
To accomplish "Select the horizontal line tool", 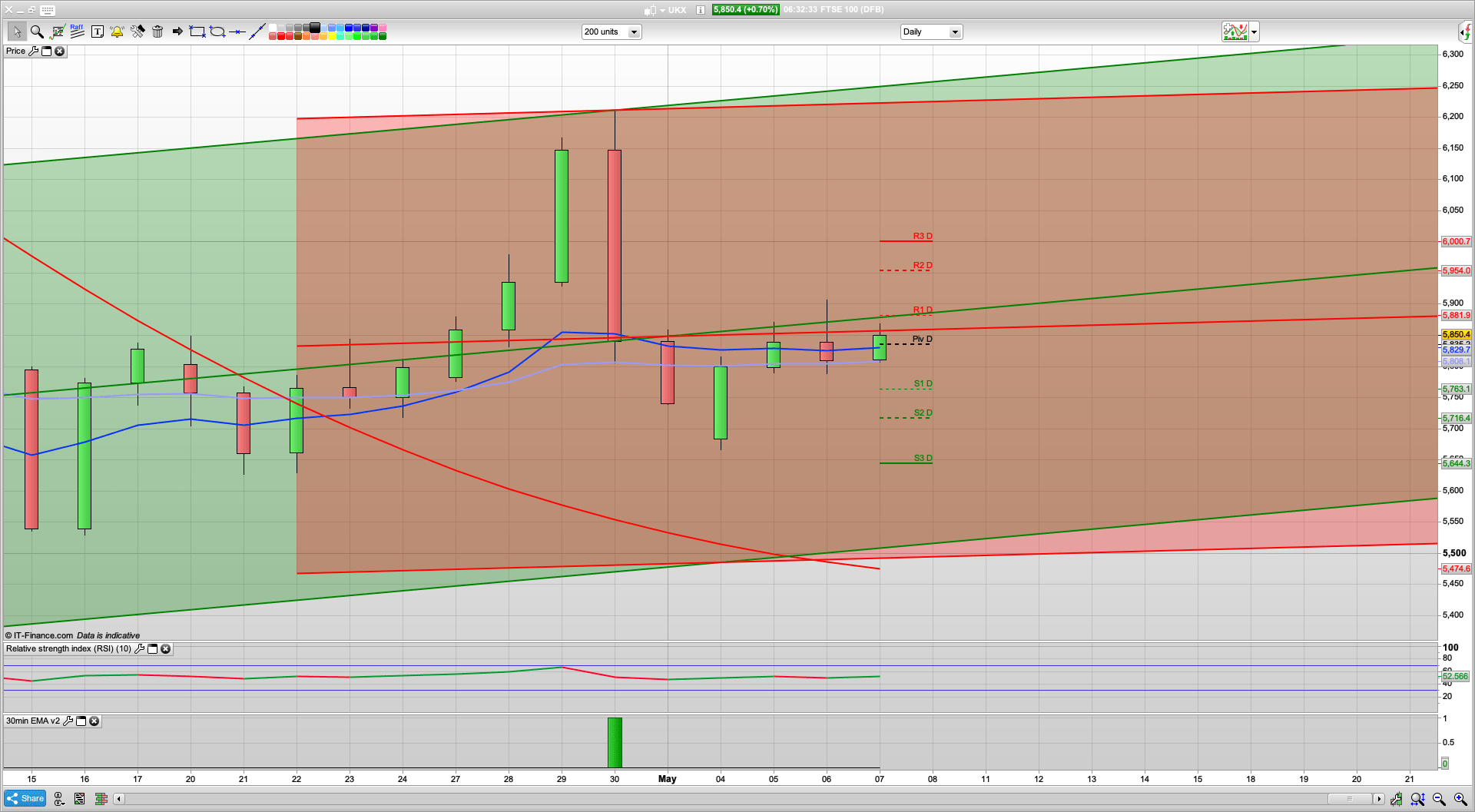I will click(x=237, y=31).
